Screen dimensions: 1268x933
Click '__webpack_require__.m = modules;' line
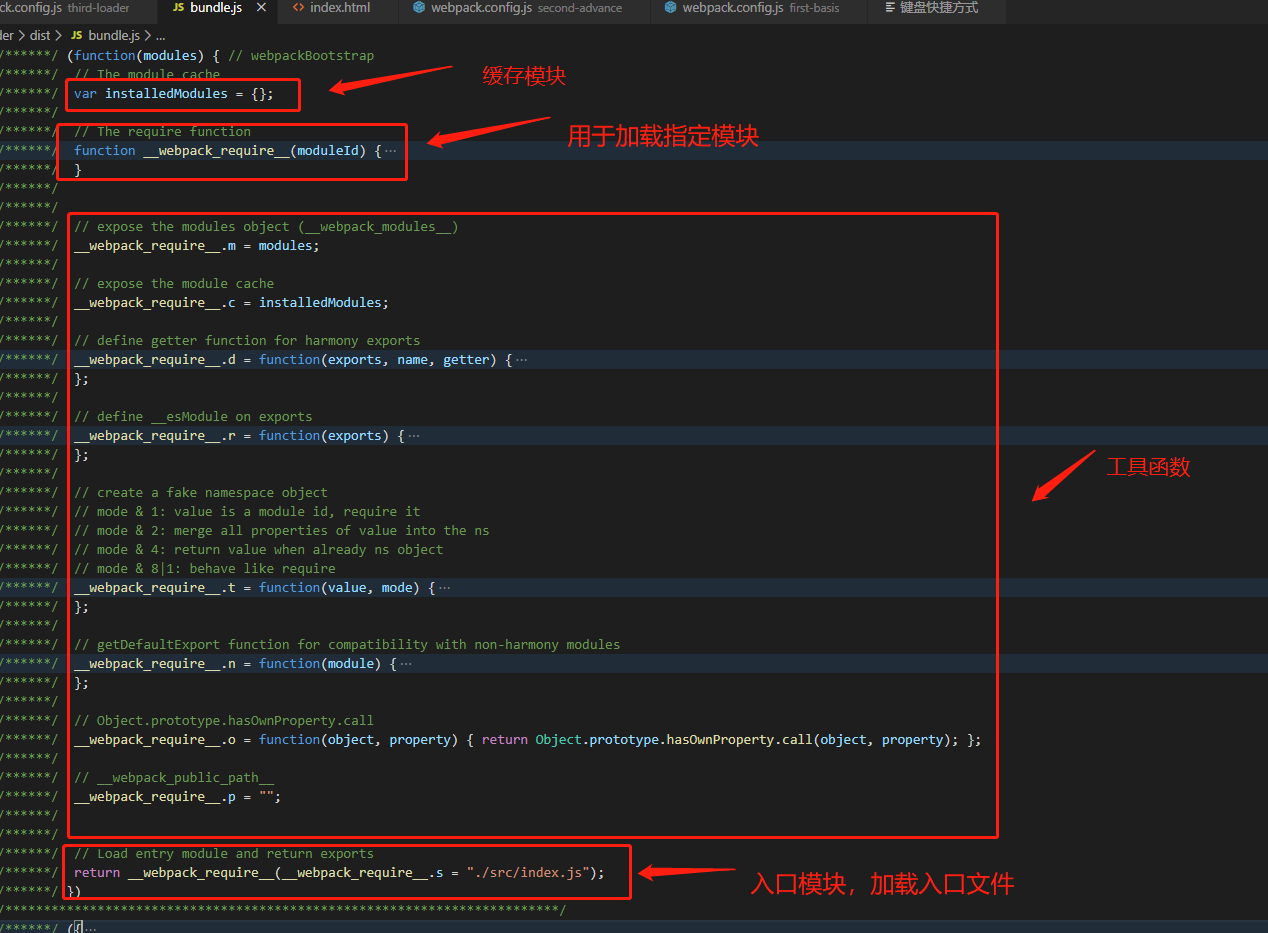tap(197, 245)
